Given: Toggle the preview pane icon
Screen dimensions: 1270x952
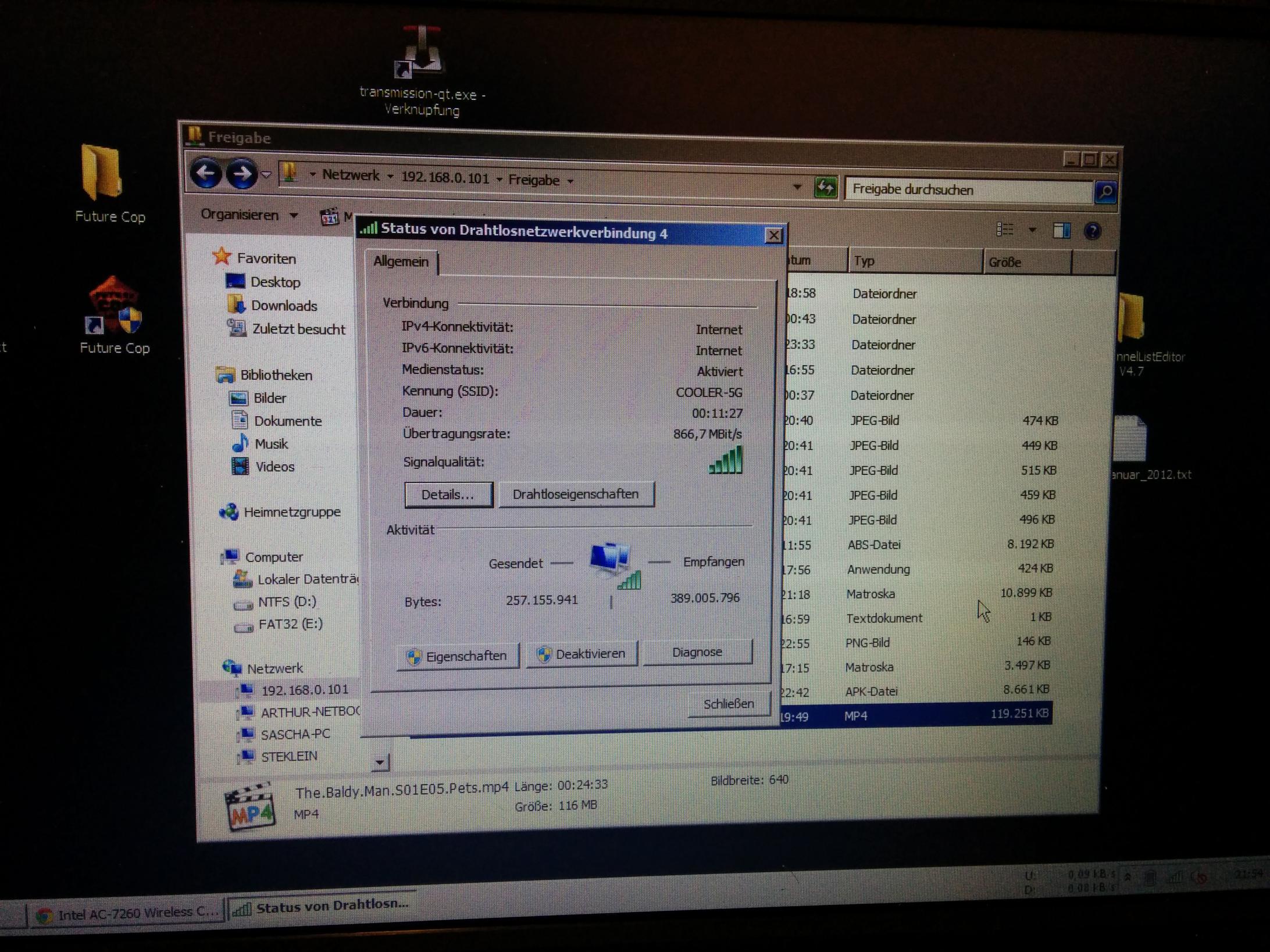Looking at the screenshot, I should pyautogui.click(x=1061, y=231).
